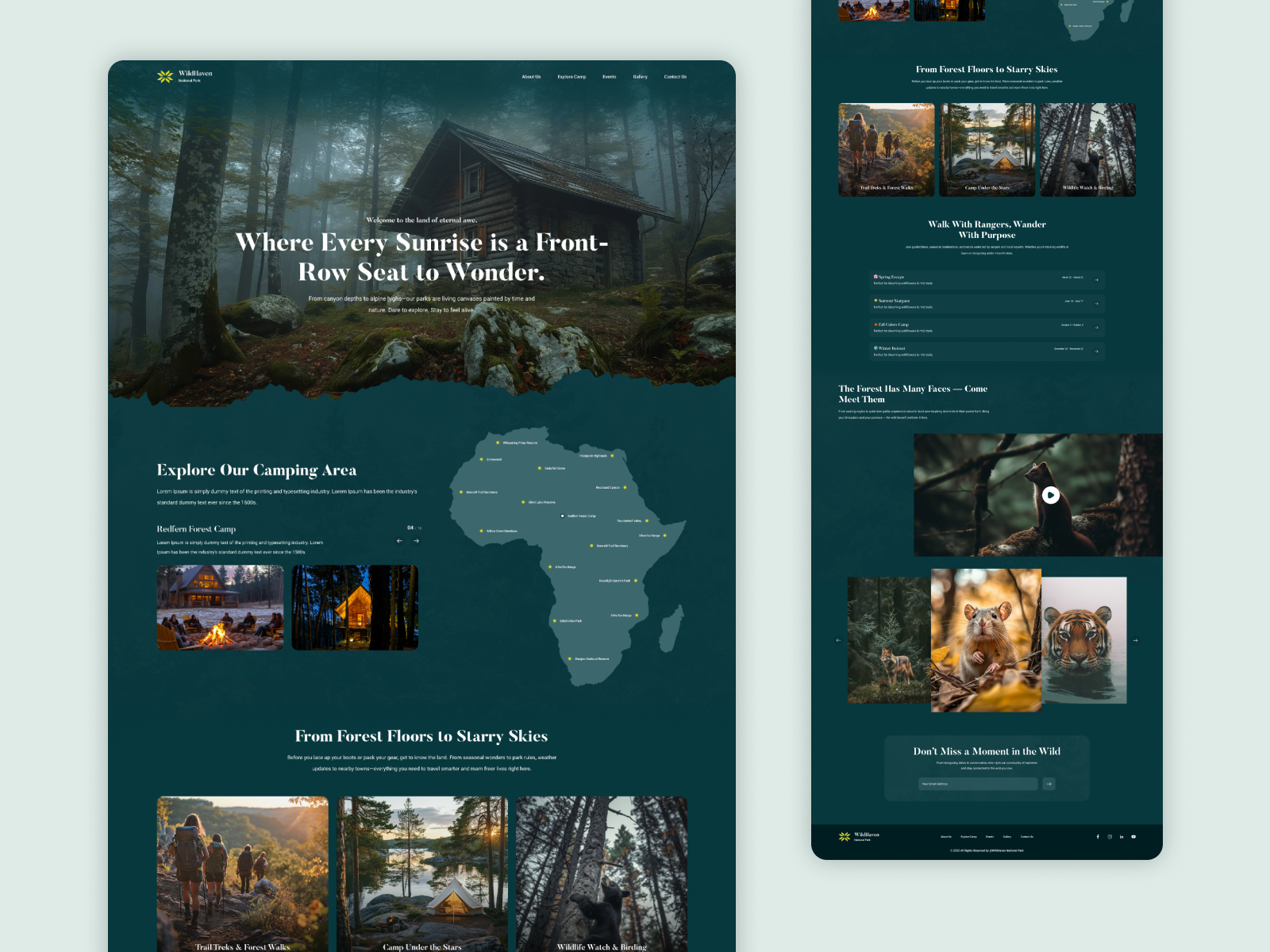Open Explore Camp from the footer links
This screenshot has width=1270, height=952.
[968, 835]
